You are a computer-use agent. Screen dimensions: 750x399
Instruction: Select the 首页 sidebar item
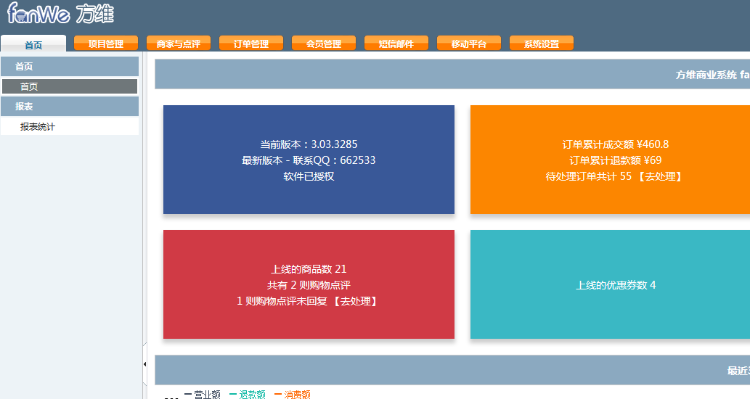[x=70, y=87]
